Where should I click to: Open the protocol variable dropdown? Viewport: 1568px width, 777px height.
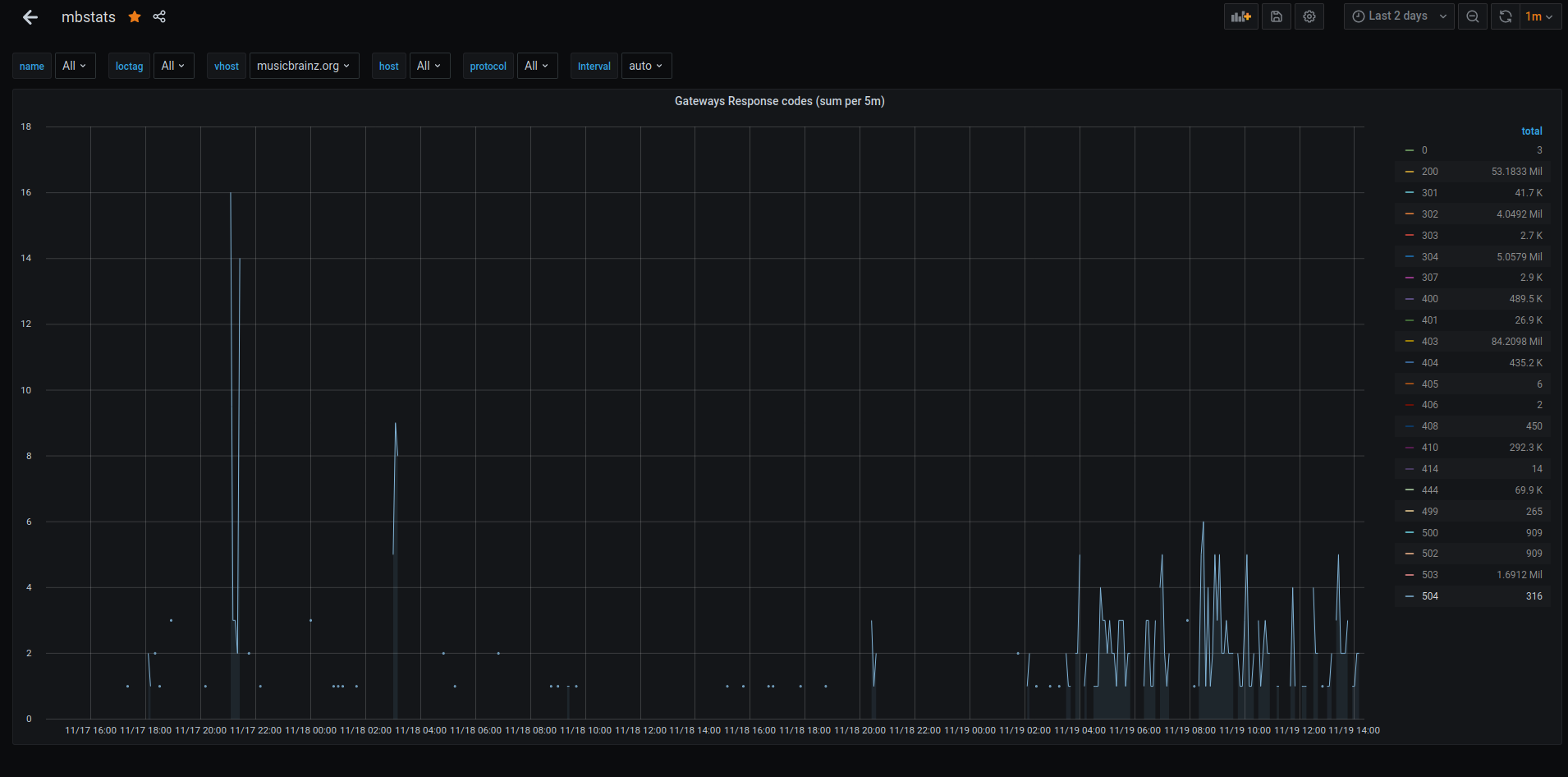[537, 66]
